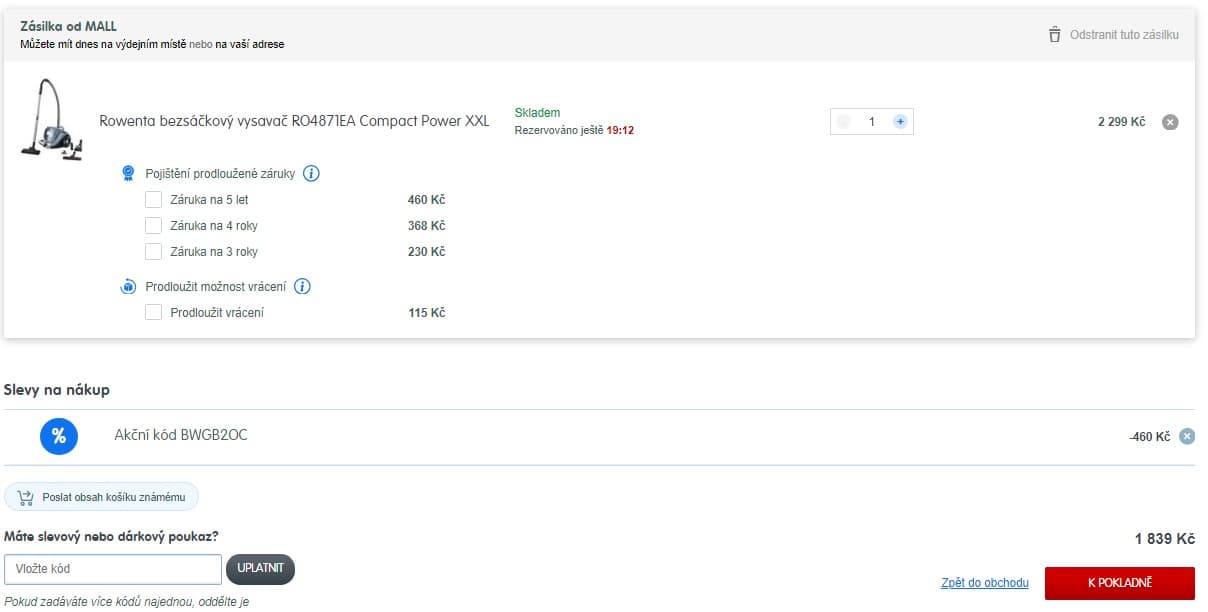Click 'Máte slevový nebo dárkový poukaz?' text
The image size is (1208, 612).
pos(111,536)
